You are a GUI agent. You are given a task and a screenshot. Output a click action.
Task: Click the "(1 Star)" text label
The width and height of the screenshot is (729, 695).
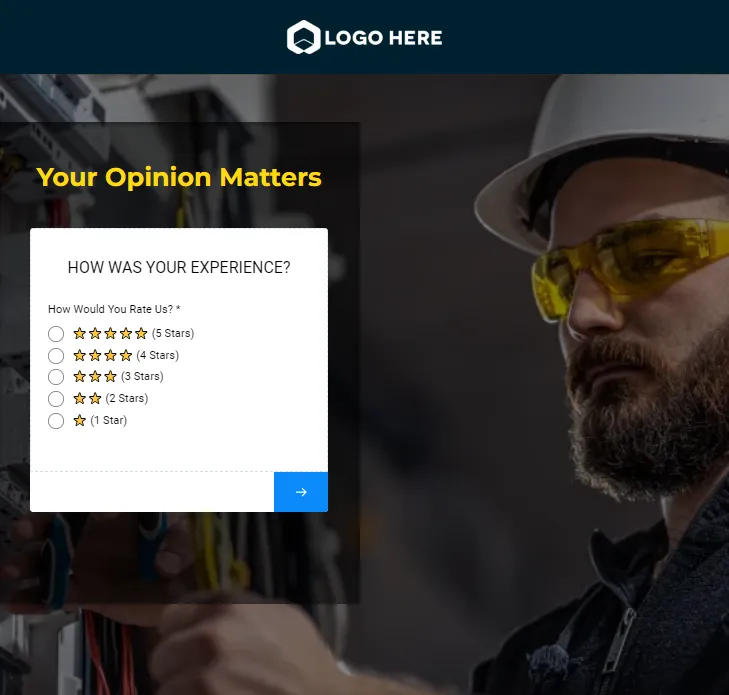[109, 420]
